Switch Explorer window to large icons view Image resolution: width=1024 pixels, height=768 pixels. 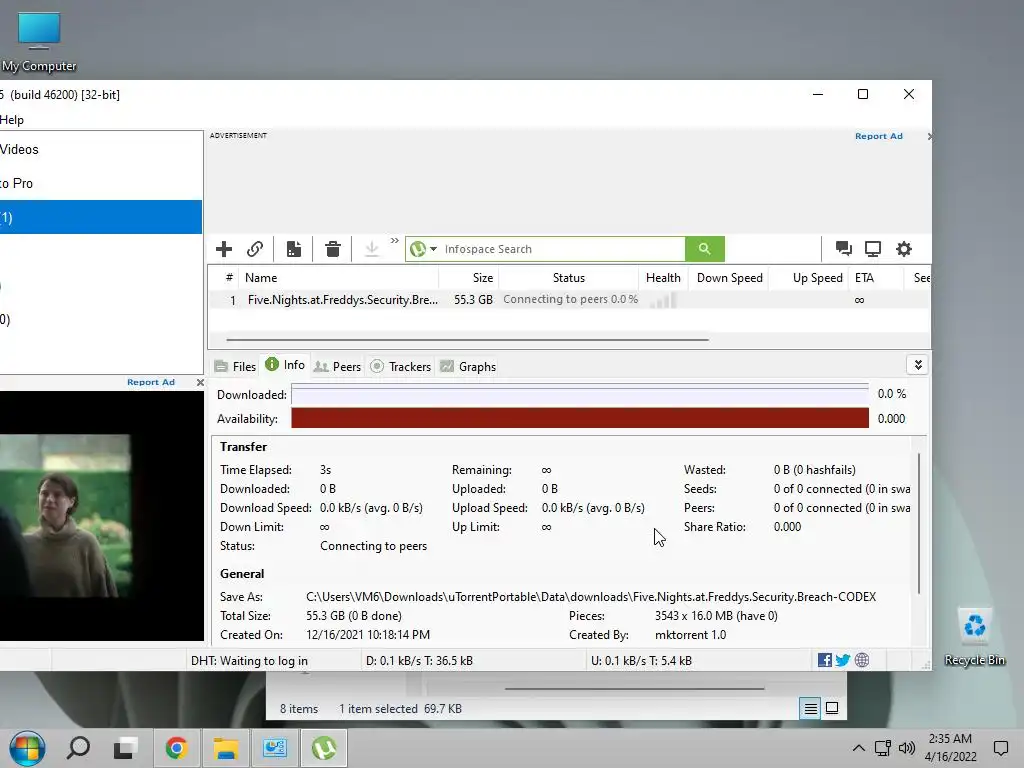coord(832,708)
